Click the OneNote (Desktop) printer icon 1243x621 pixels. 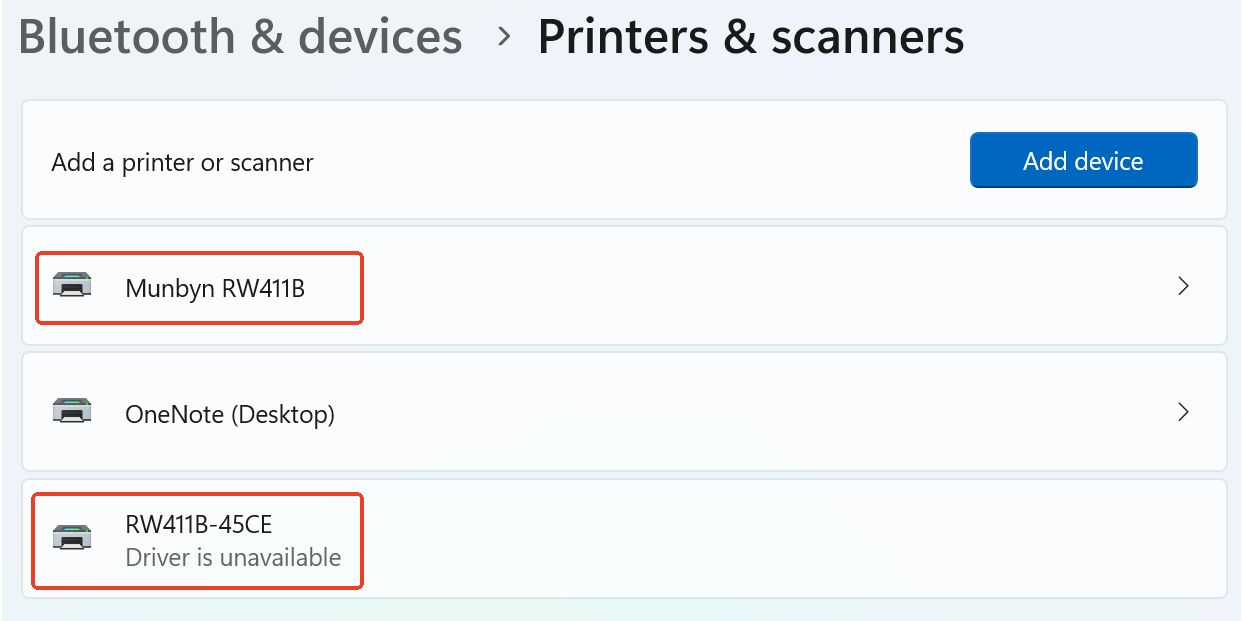point(72,411)
